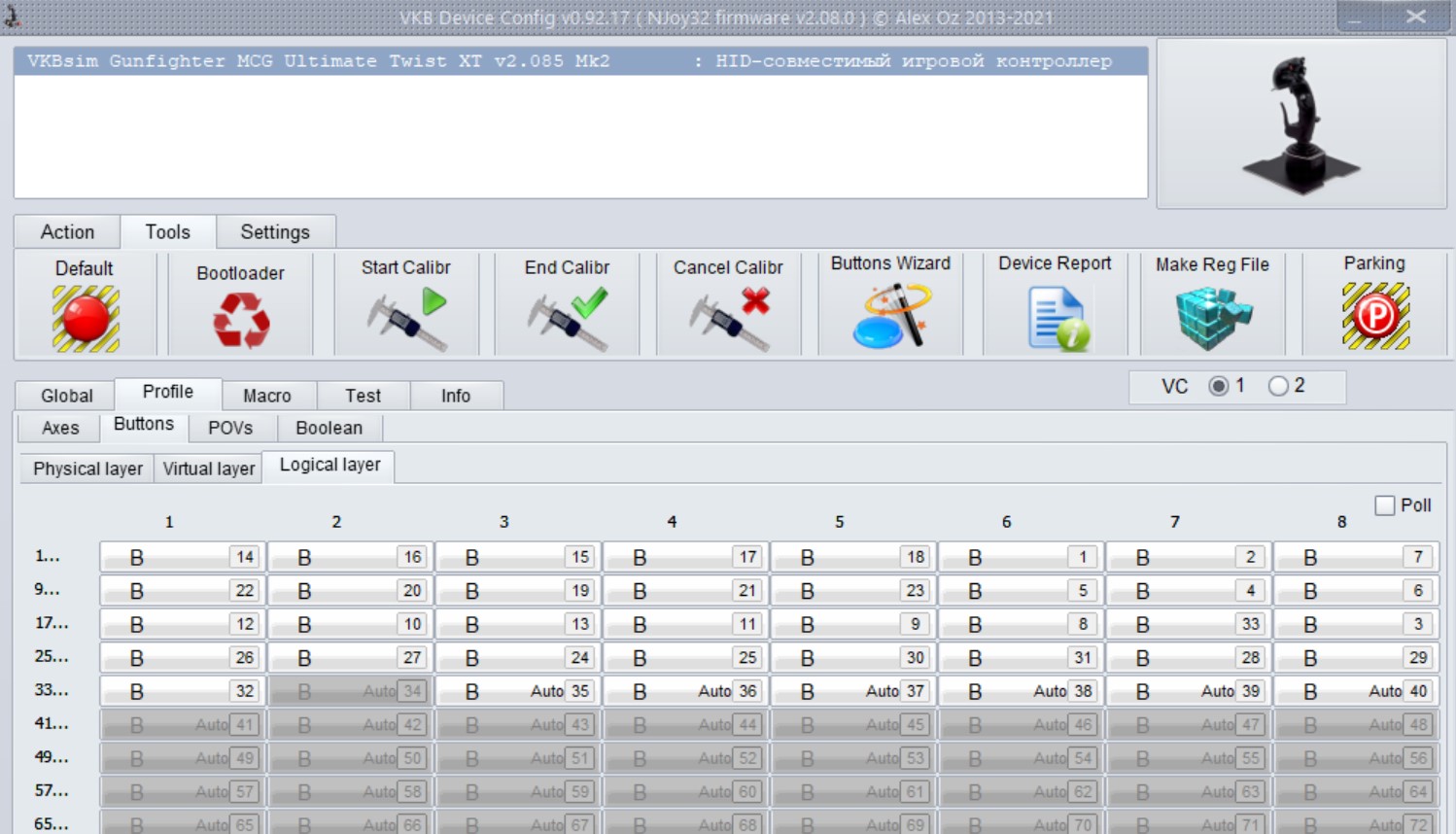Switch to the Axes sub-tab
The width and height of the screenshot is (1456, 834).
tap(60, 428)
